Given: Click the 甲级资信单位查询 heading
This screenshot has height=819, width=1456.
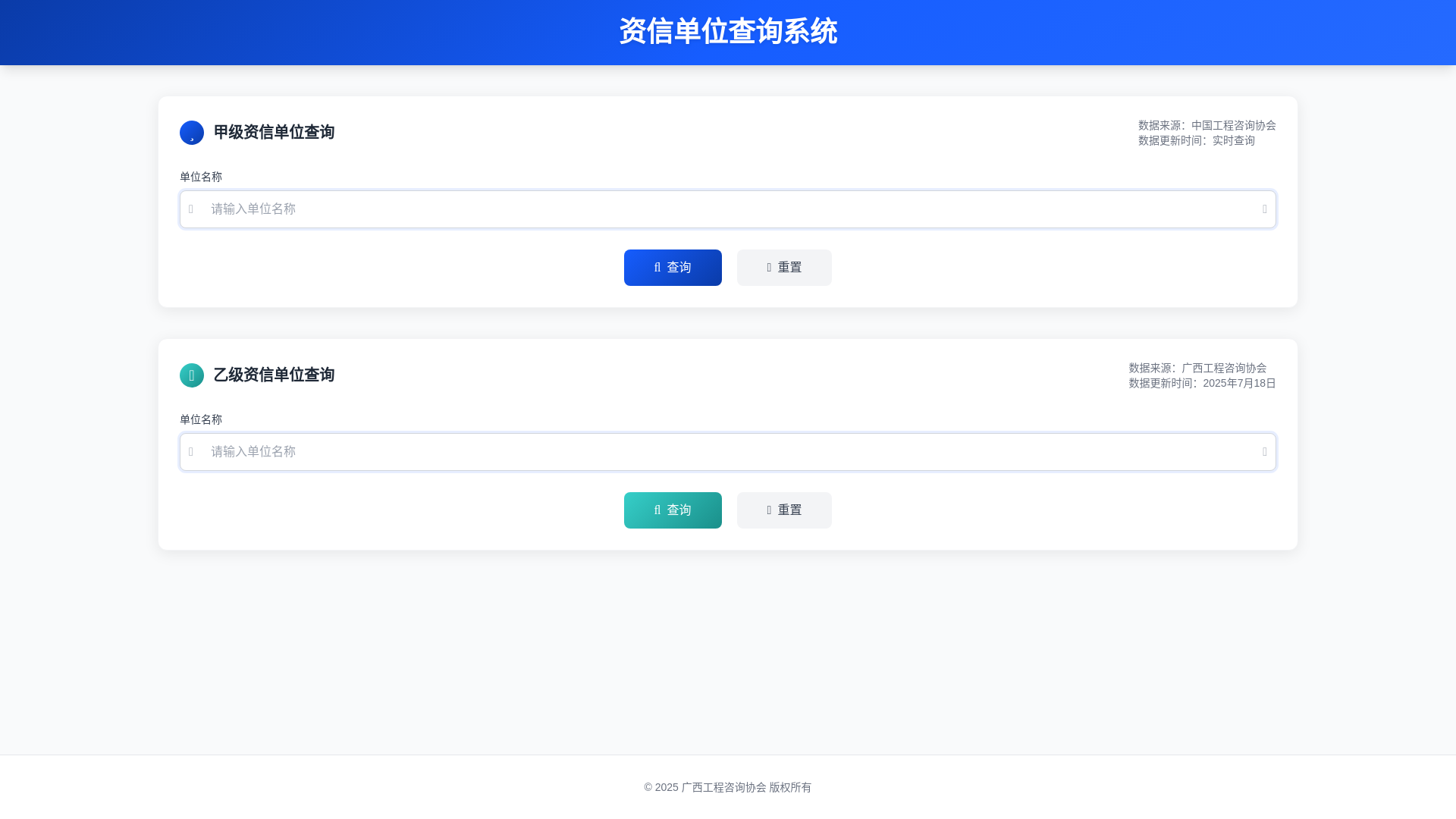Looking at the screenshot, I should 274,132.
